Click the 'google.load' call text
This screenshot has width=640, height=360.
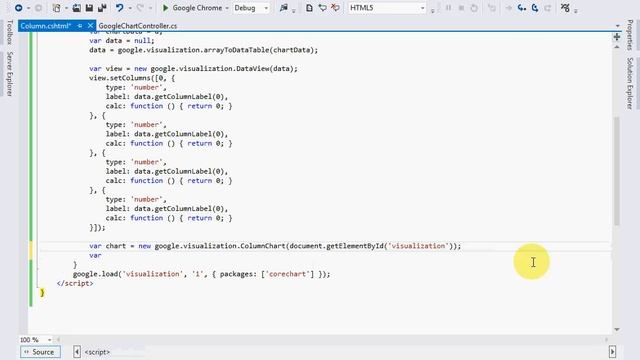[95, 274]
